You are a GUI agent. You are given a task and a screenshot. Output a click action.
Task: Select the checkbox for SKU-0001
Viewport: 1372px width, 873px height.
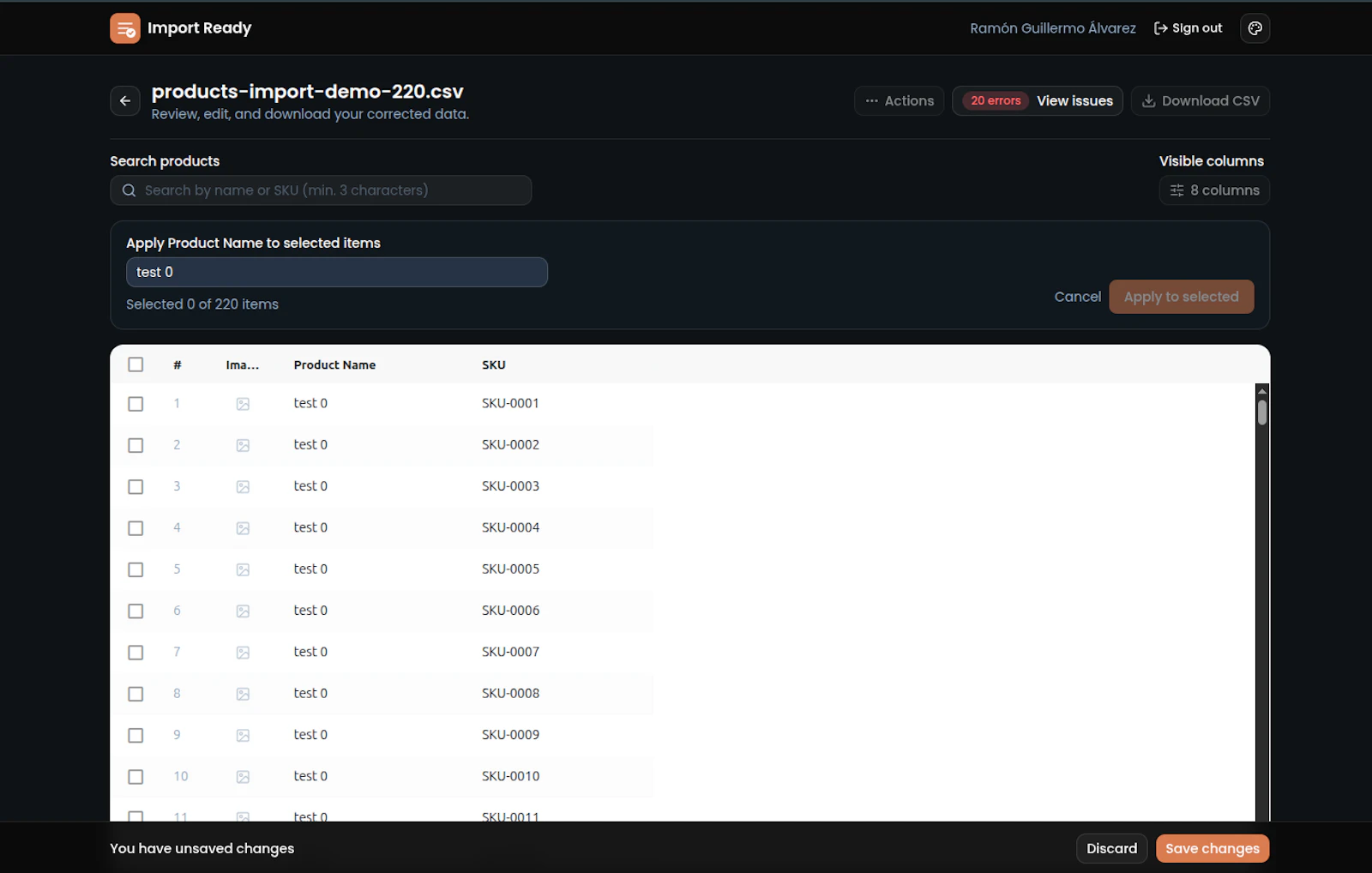[135, 404]
